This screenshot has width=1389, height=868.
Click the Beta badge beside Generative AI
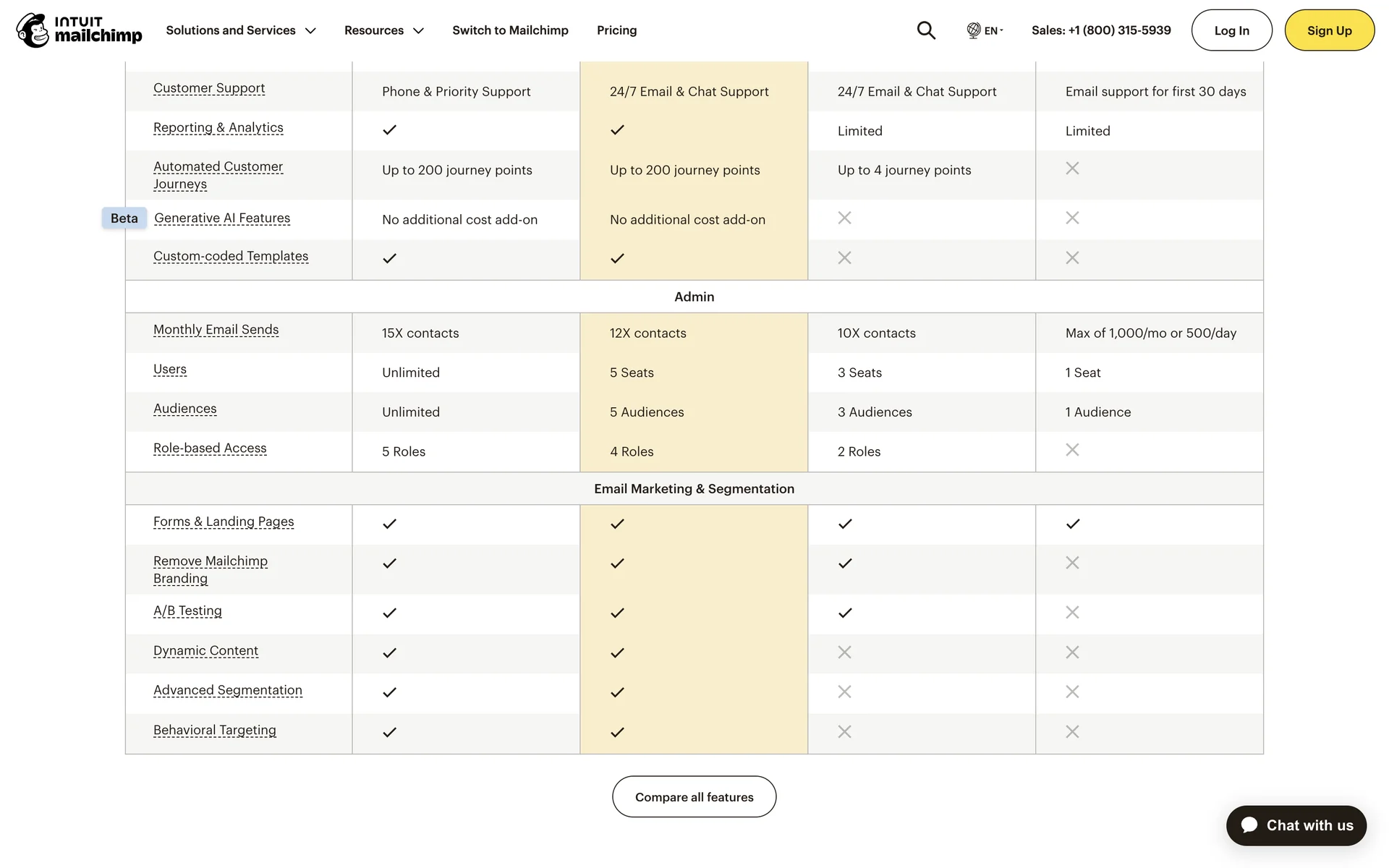click(x=124, y=218)
